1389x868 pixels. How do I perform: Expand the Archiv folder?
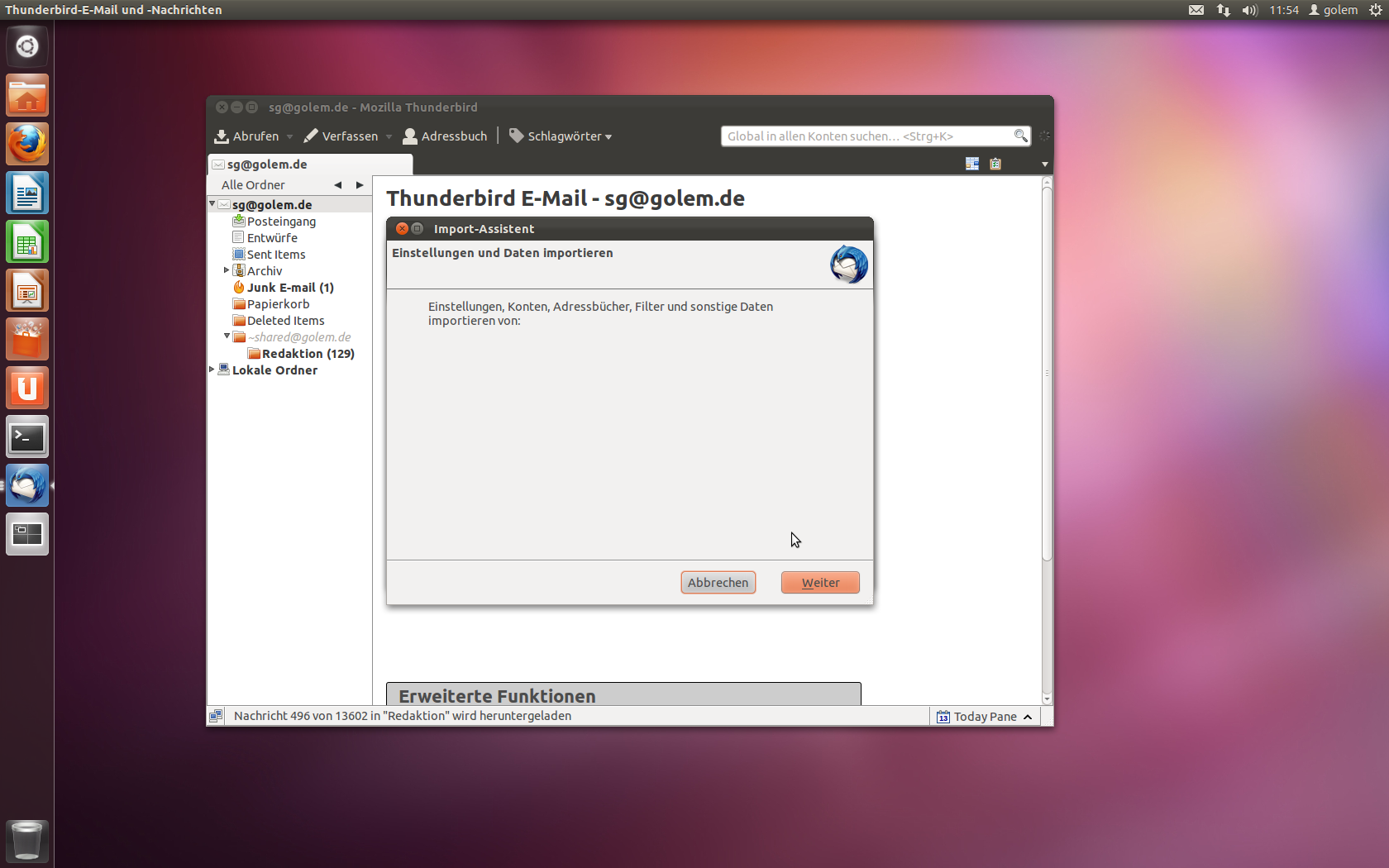point(227,270)
